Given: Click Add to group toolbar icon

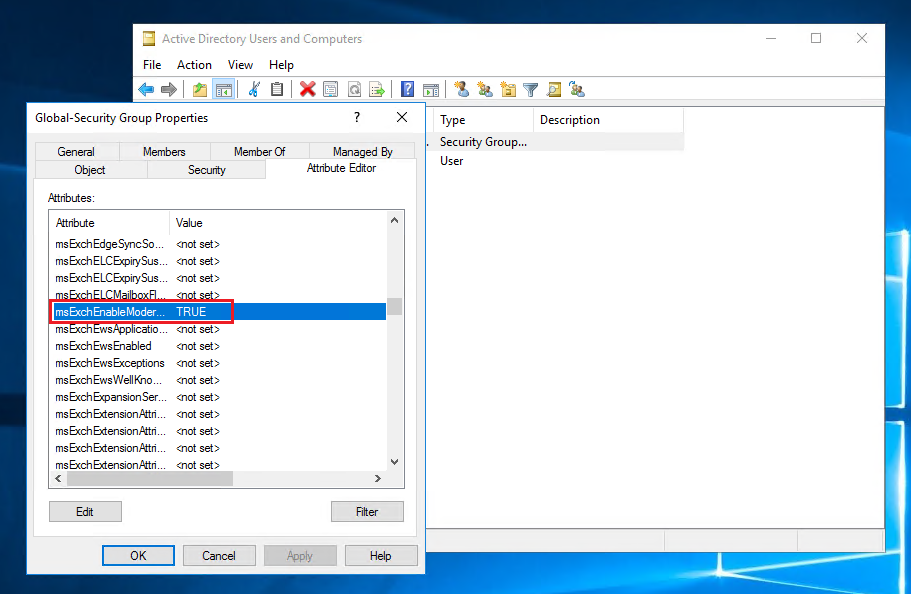Looking at the screenshot, I should pos(577,89).
